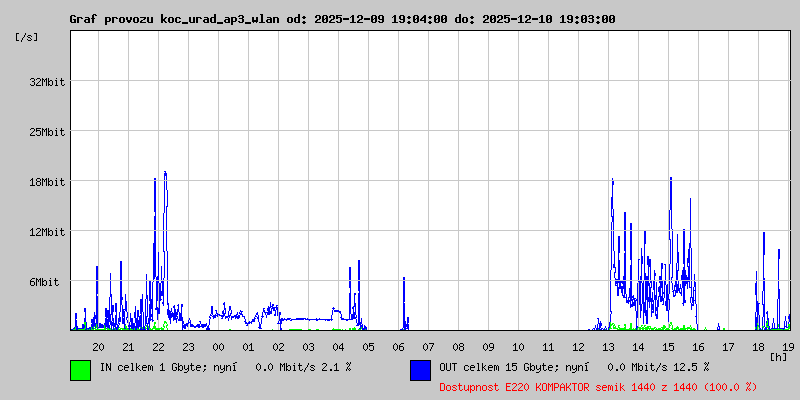Image resolution: width=800 pixels, height=400 pixels.
Task: Click the '13' hour label on x-axis
Action: 608,347
